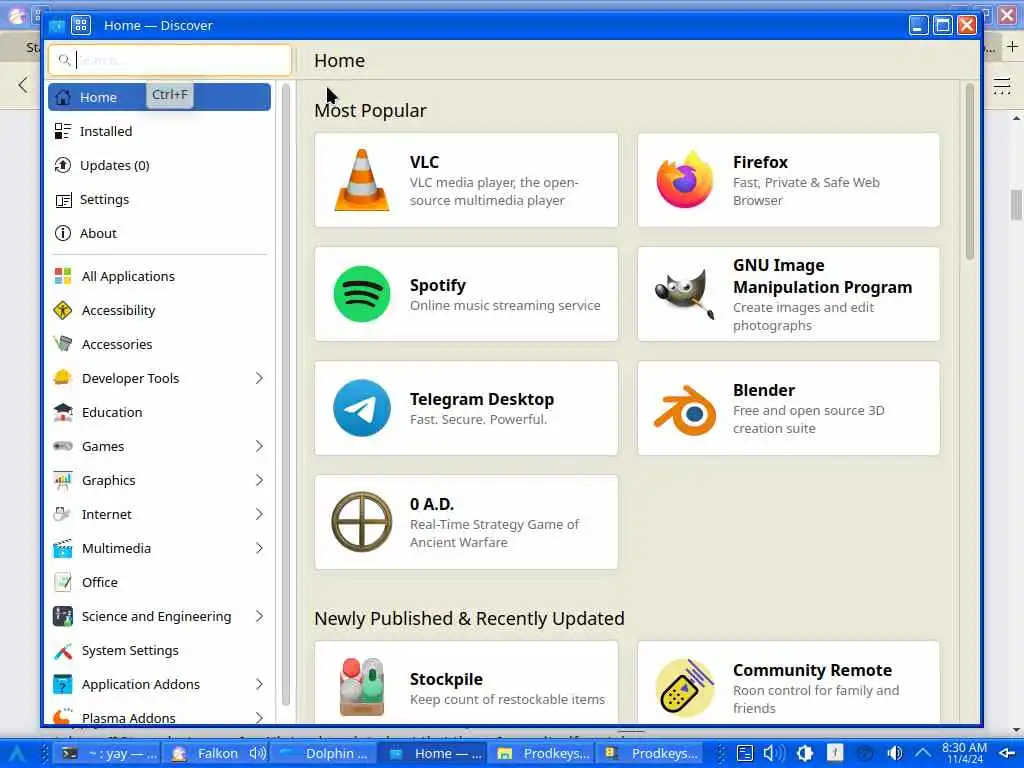Viewport: 1024px width, 768px height.
Task: Click the green Spotify logo
Action: [362, 294]
